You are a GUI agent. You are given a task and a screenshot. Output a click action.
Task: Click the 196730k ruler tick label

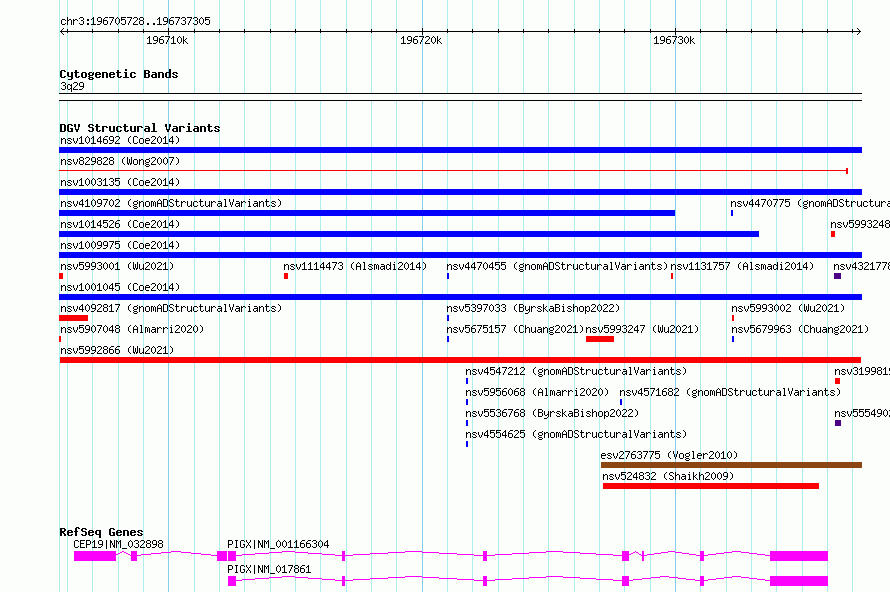[x=674, y=40]
